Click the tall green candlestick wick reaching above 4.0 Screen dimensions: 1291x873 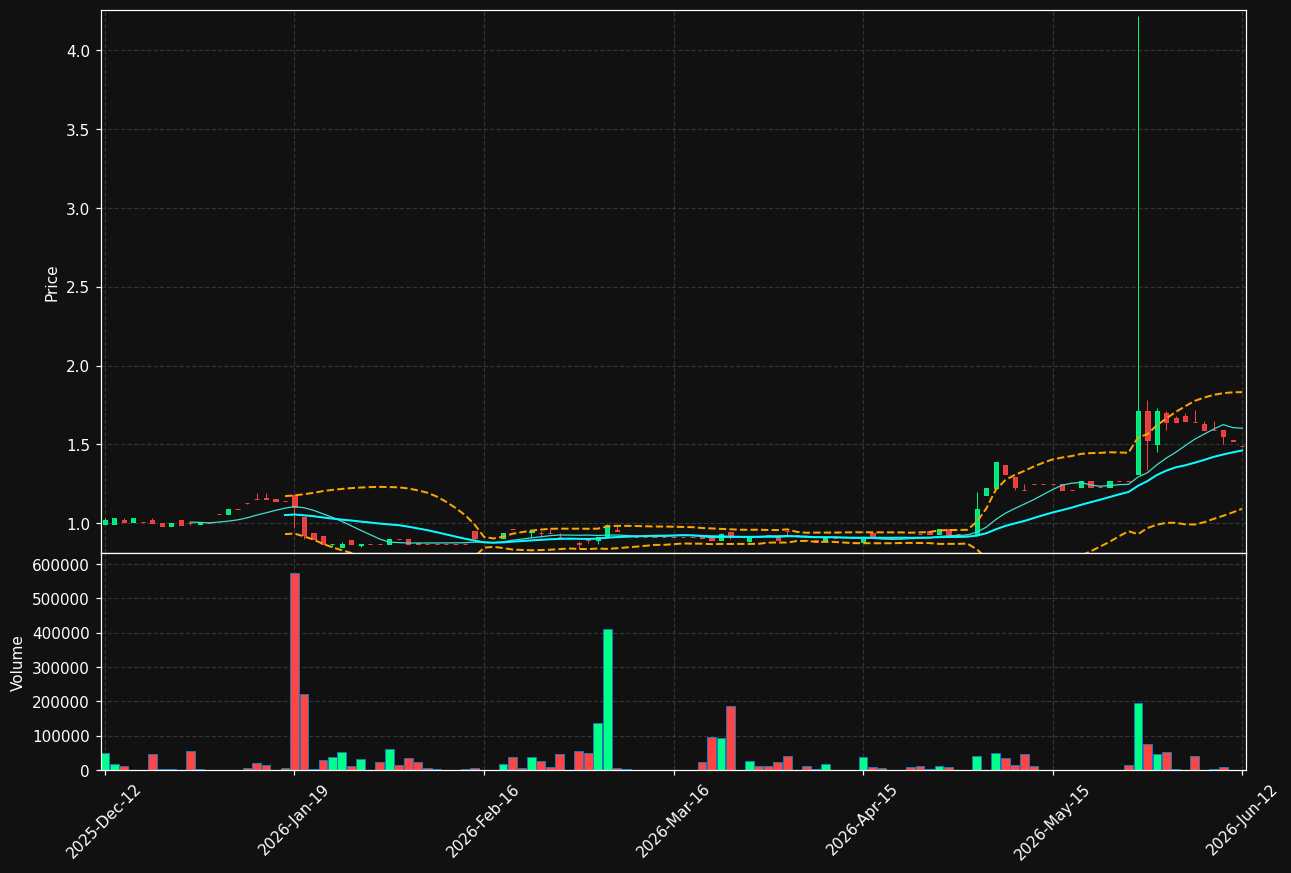tap(1138, 214)
